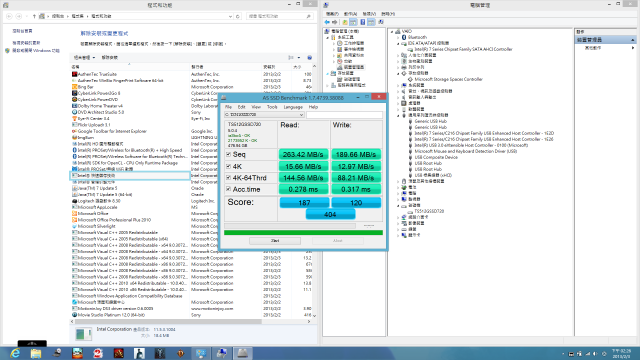Select the first Generic USB Hub device
640x360 pixels.
tap(431, 121)
